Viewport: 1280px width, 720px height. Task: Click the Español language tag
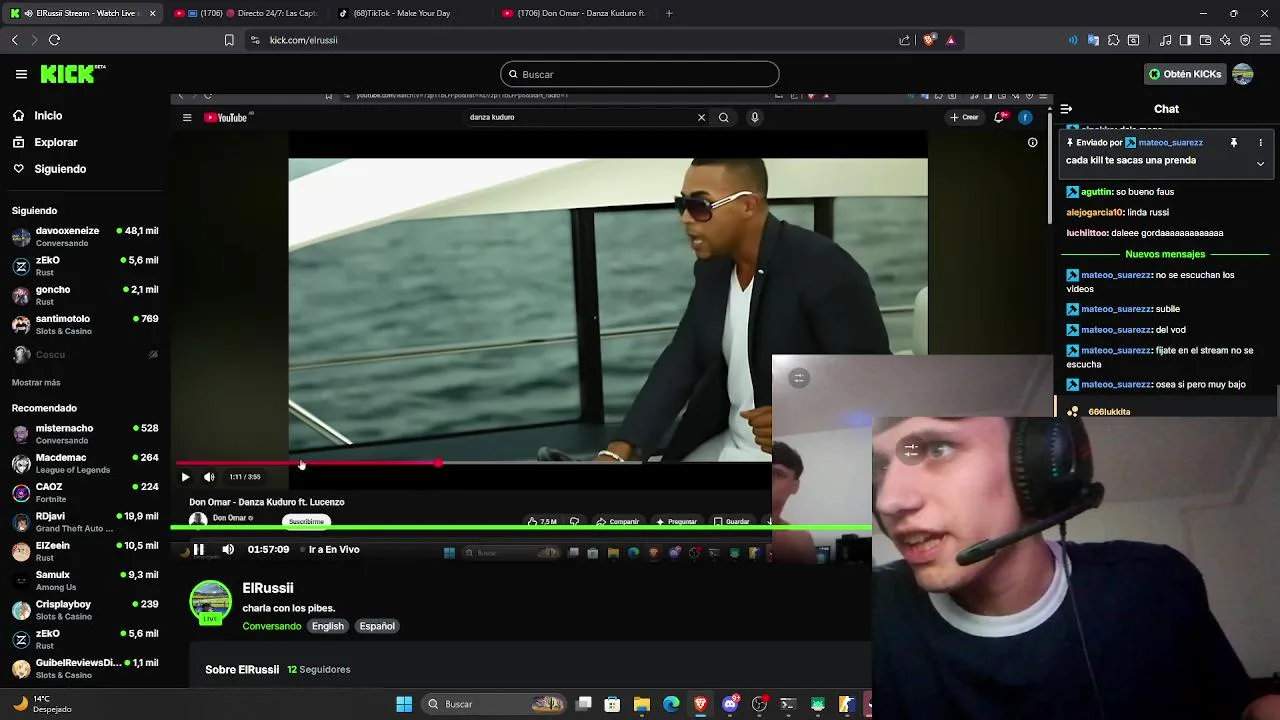[377, 626]
